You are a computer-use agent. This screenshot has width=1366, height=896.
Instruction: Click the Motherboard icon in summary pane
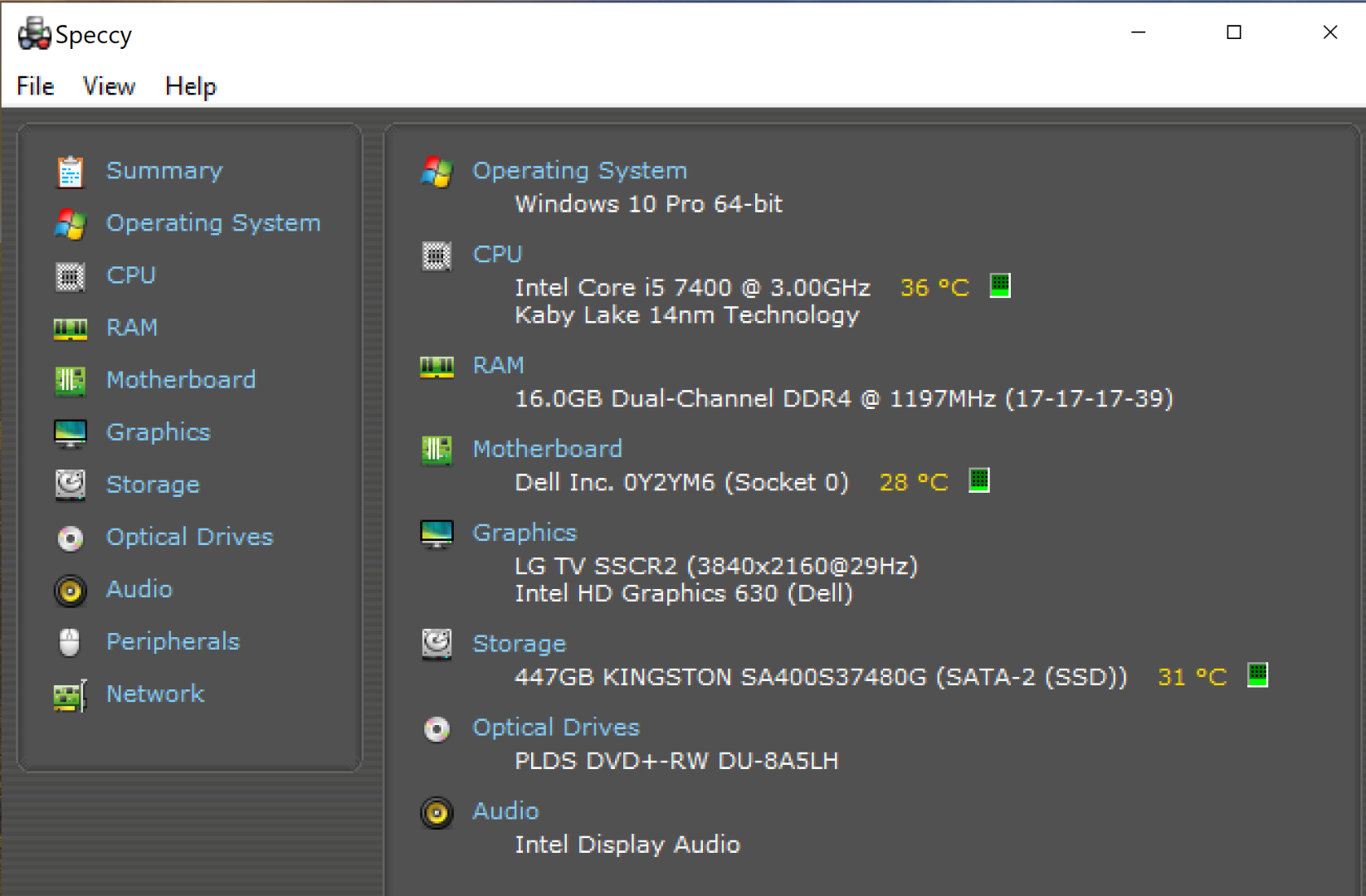[x=437, y=450]
